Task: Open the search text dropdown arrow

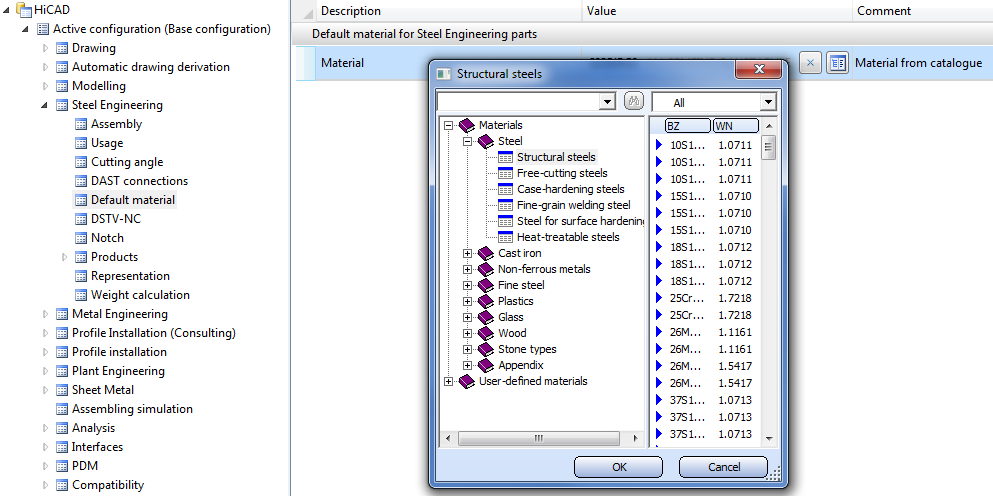Action: click(606, 102)
